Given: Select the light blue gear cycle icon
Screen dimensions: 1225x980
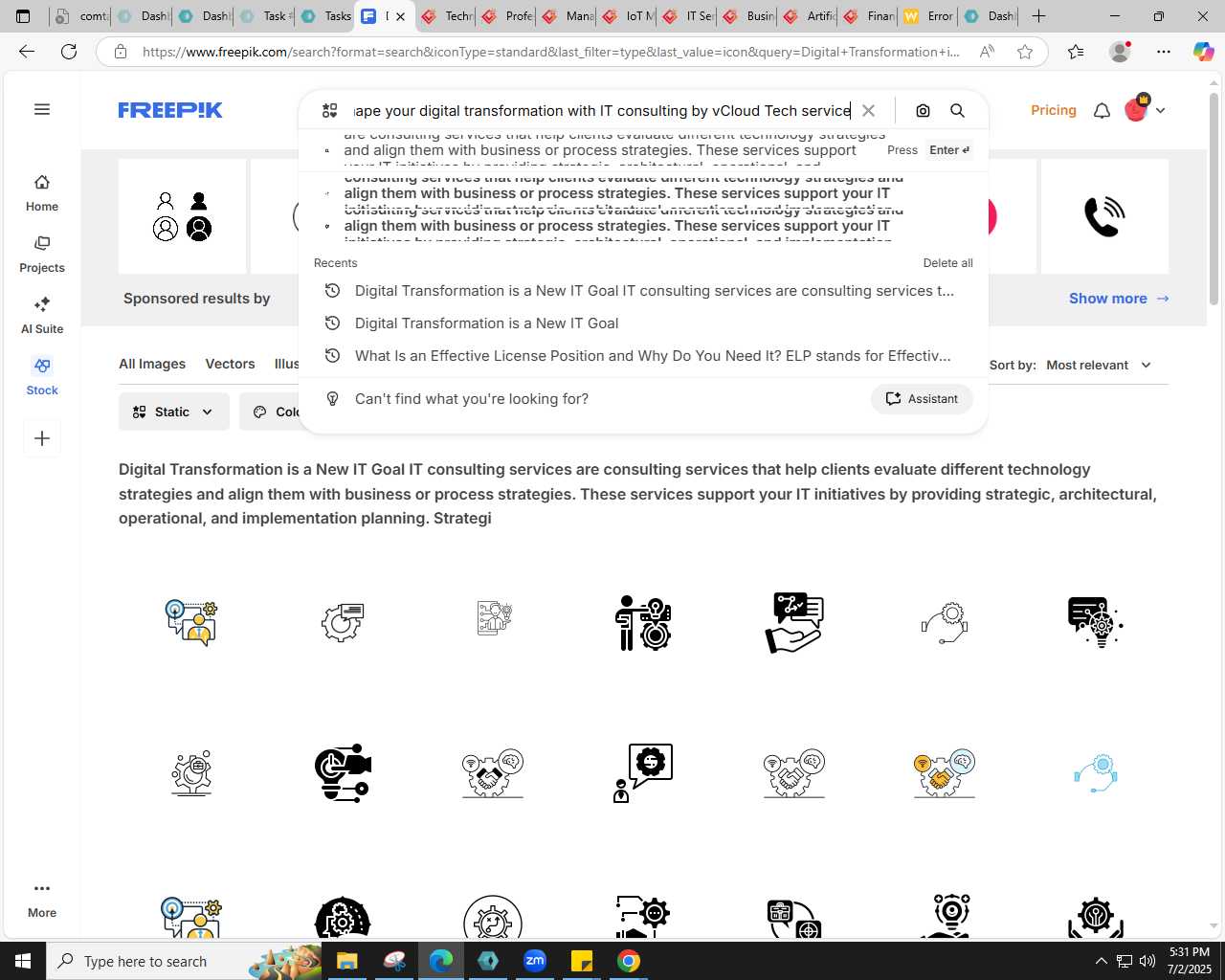Looking at the screenshot, I should pyautogui.click(x=1096, y=773).
